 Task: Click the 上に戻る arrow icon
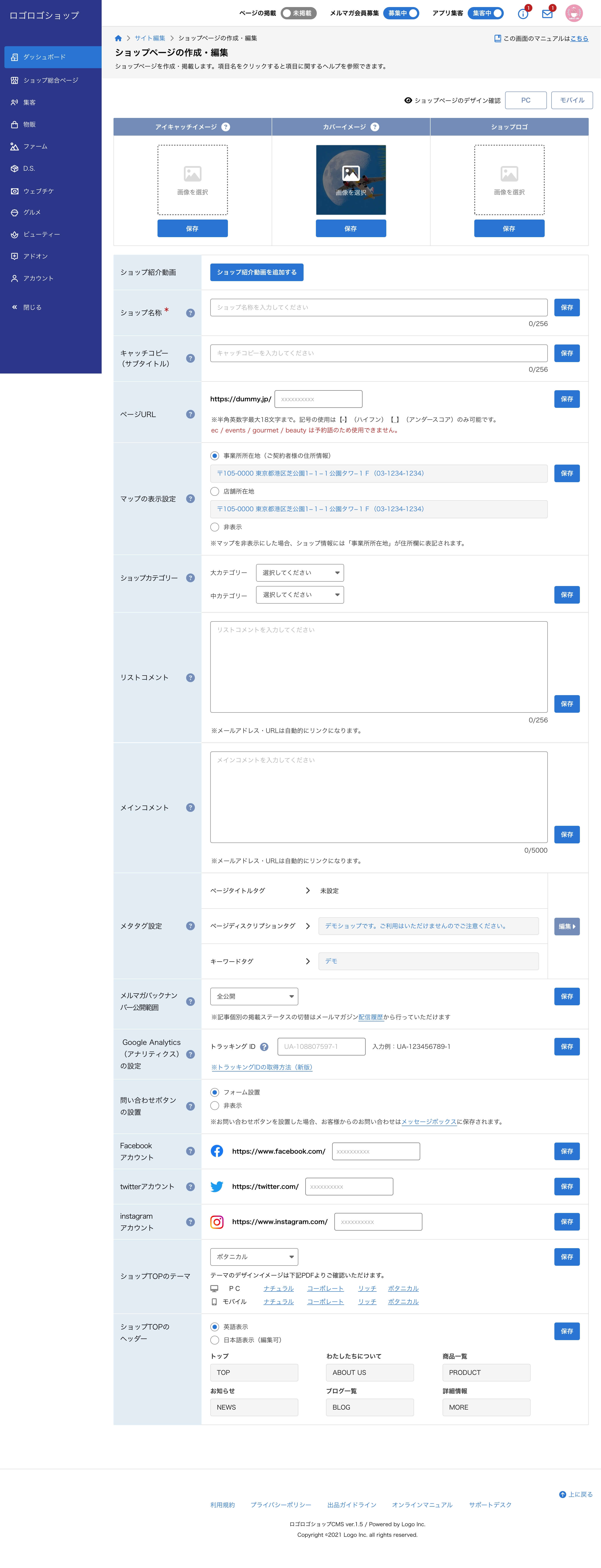(x=563, y=1494)
